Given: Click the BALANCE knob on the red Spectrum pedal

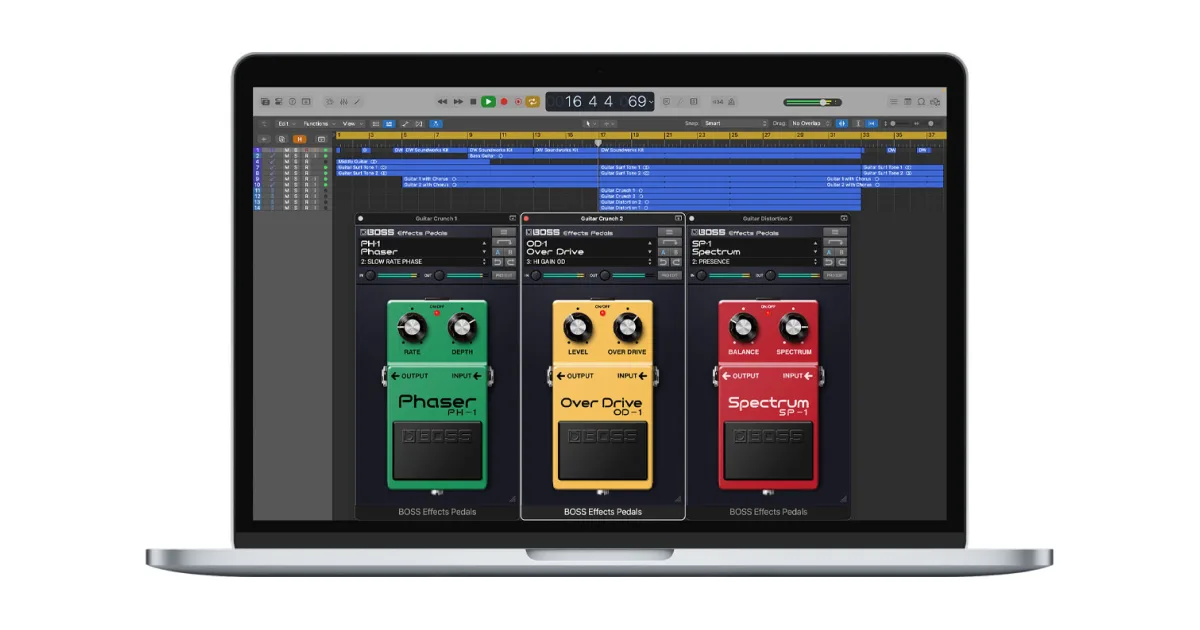Looking at the screenshot, I should pos(742,326).
